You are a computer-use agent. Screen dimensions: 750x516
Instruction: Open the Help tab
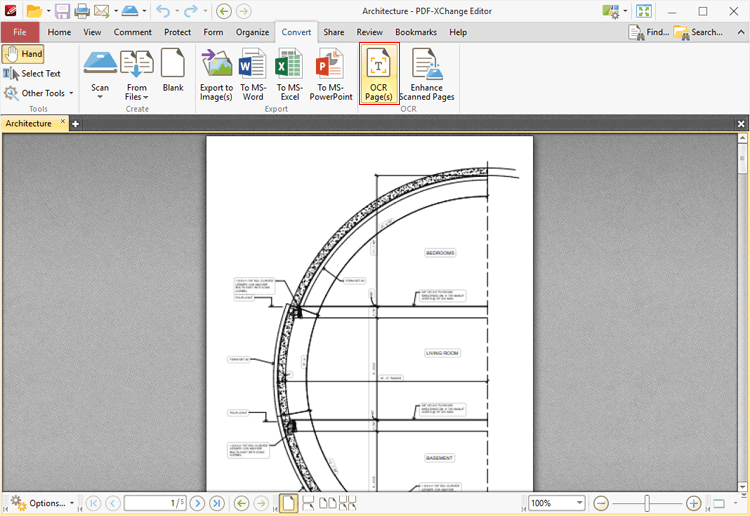[458, 32]
